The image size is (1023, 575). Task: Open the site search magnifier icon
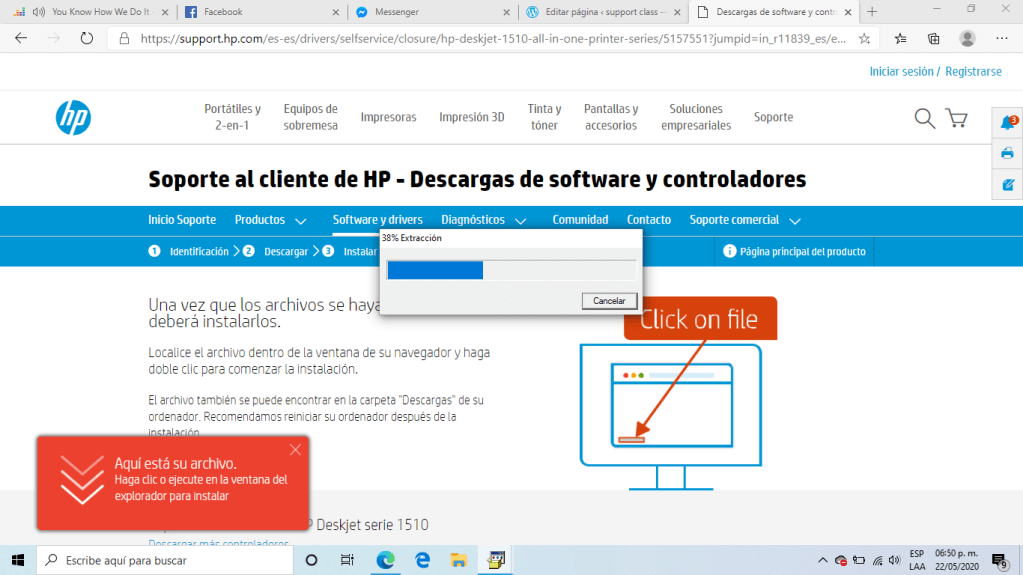(x=924, y=118)
